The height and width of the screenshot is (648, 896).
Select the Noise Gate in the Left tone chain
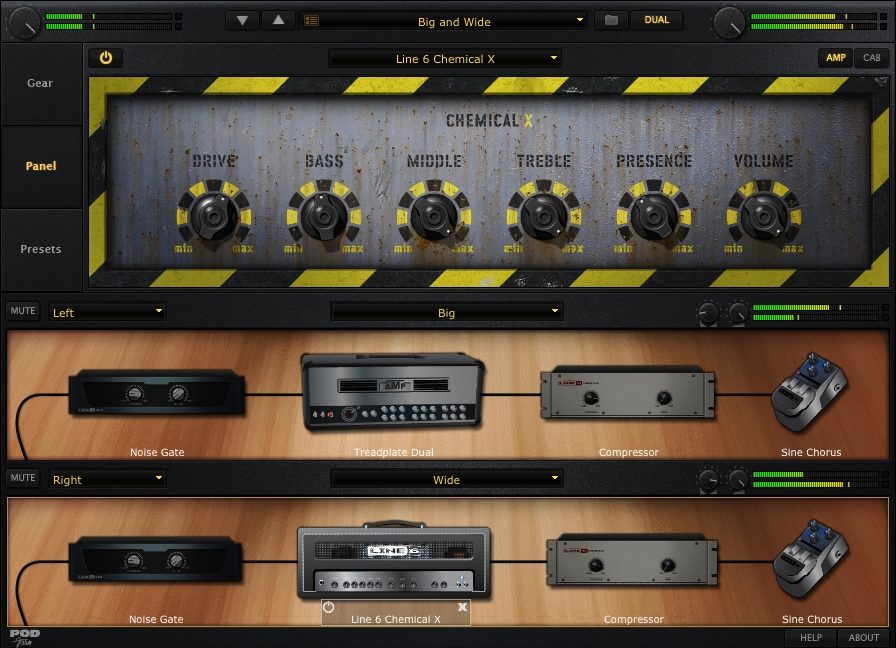point(157,393)
